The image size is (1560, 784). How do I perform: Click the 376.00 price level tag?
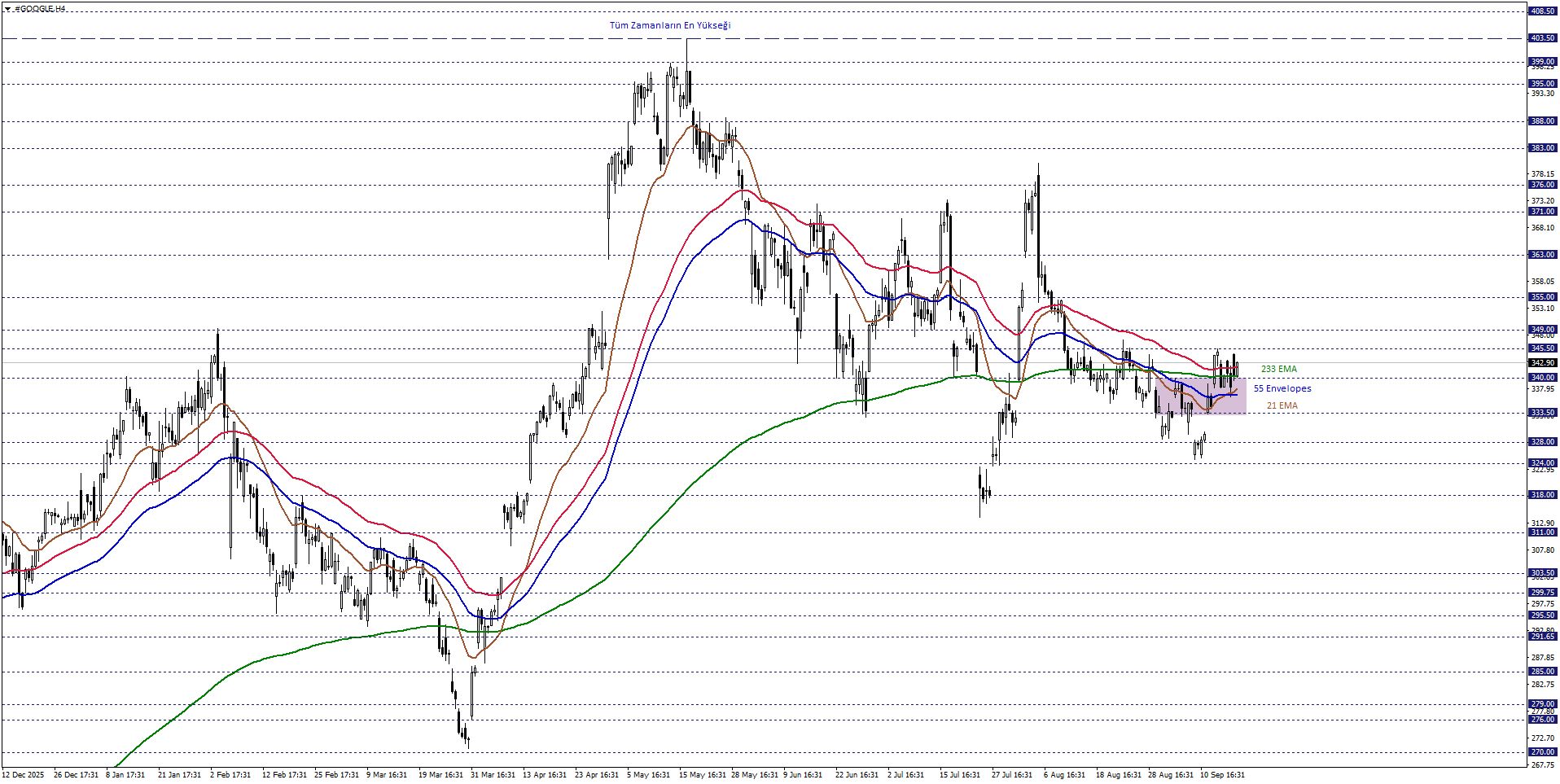[1543, 185]
